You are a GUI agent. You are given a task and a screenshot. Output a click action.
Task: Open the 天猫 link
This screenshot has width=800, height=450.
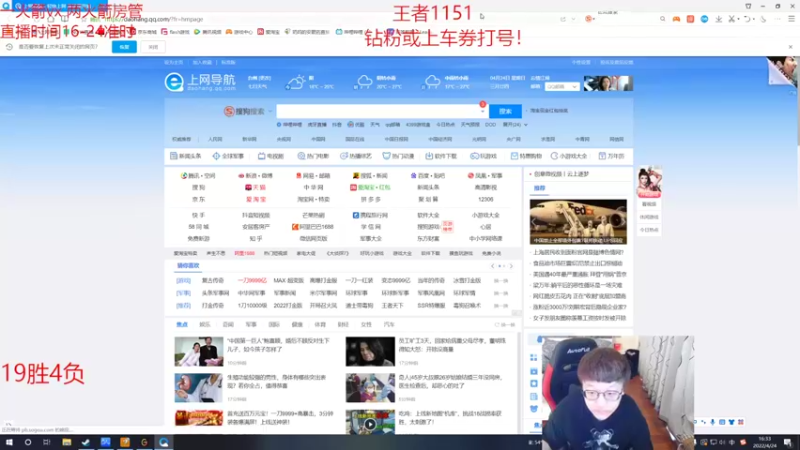tap(256, 187)
